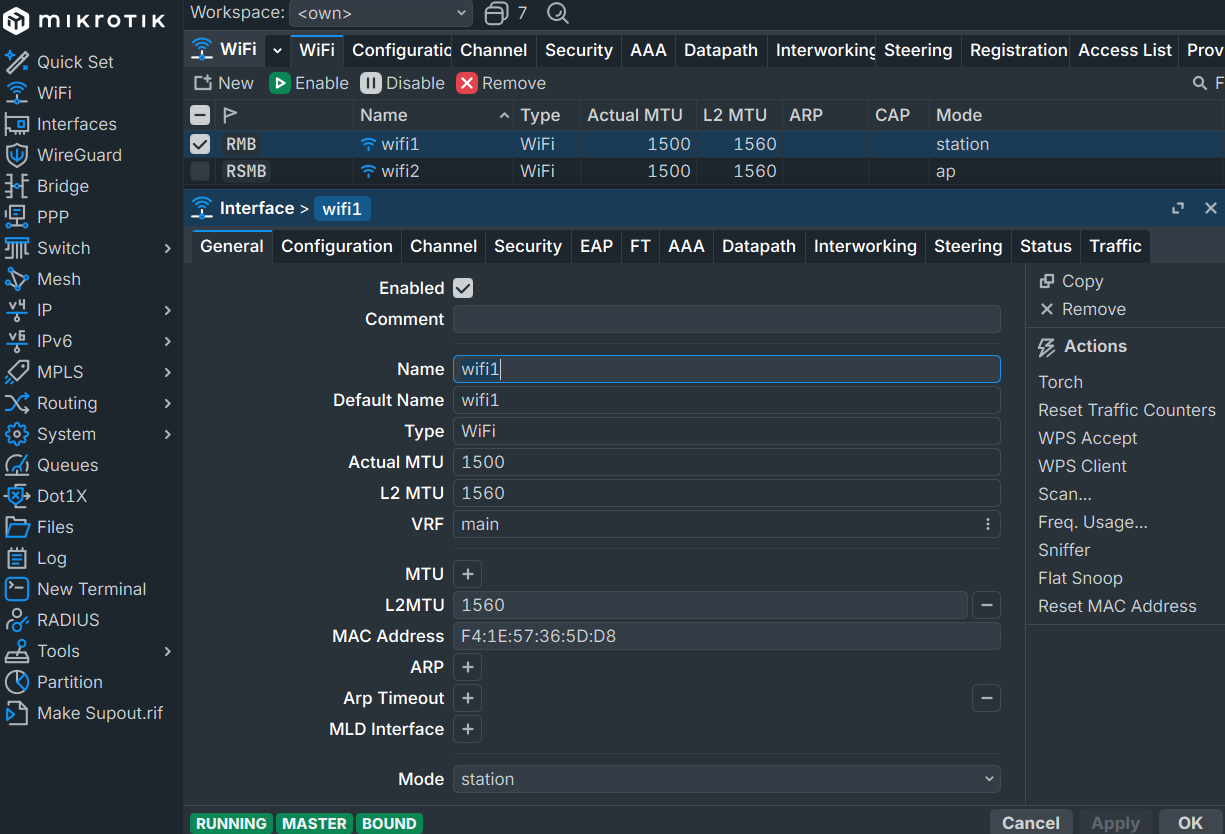Open WiFi panel title dropdown arrow
The image size is (1225, 834).
(x=277, y=50)
